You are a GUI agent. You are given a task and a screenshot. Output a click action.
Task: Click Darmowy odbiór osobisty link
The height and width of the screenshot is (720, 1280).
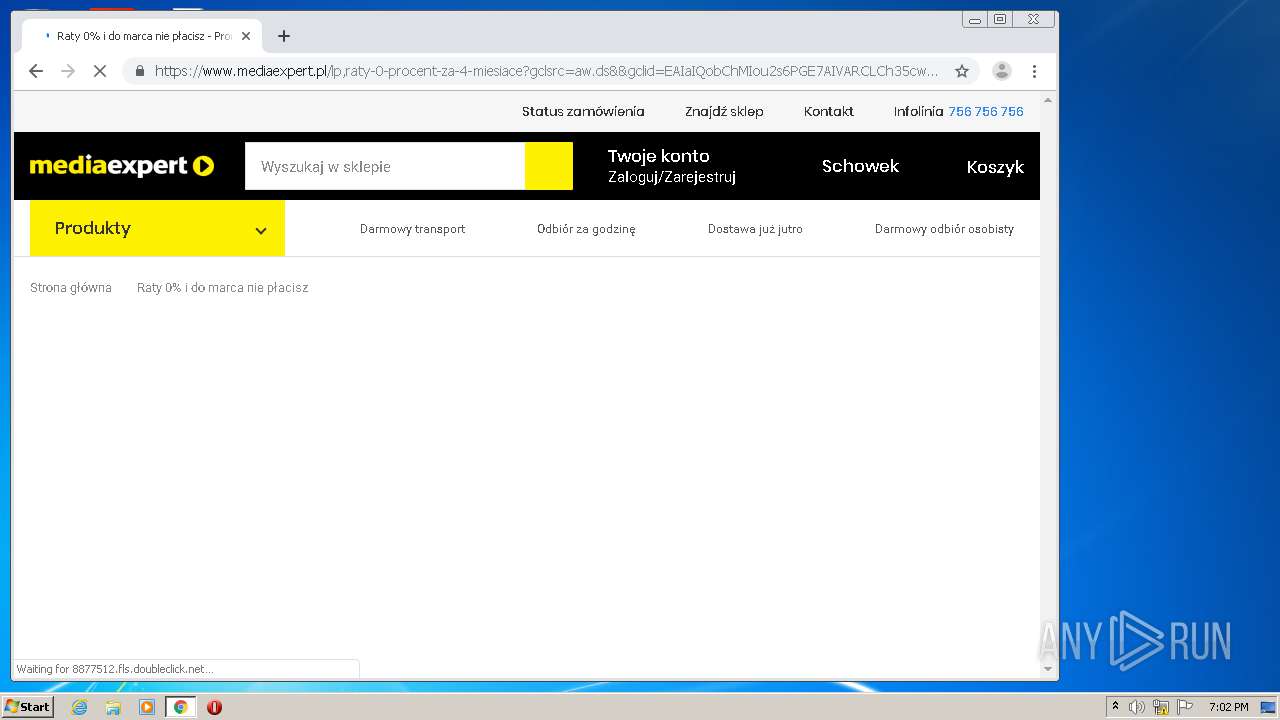tap(944, 229)
